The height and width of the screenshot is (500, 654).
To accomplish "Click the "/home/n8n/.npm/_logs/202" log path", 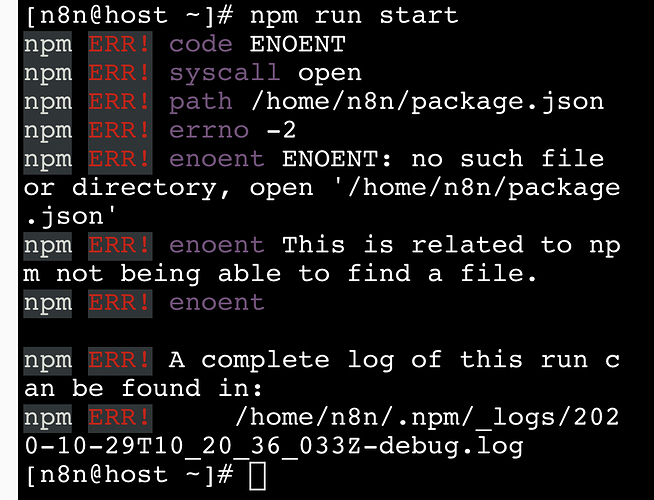I will click(441, 417).
